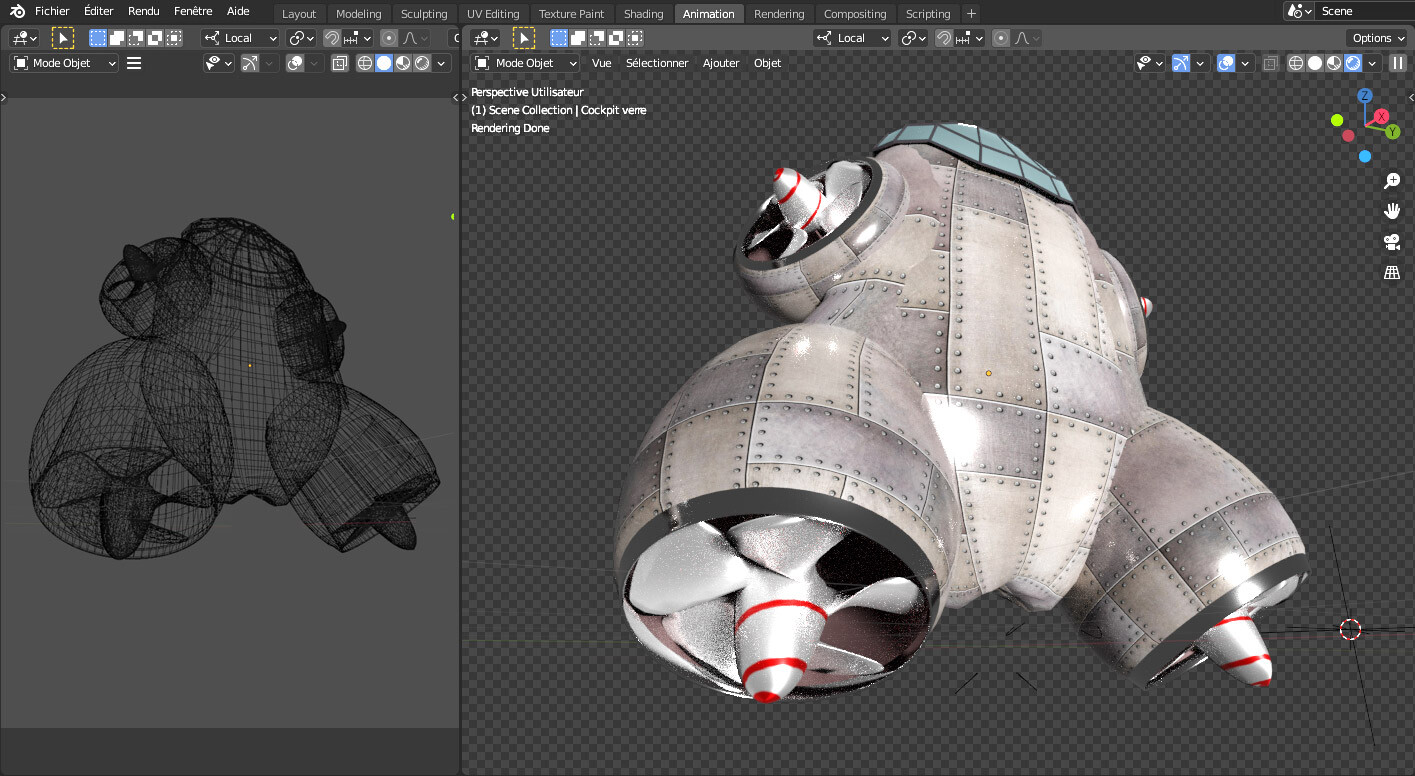Switch perspective/orthographic using the grid icon

click(x=1391, y=272)
